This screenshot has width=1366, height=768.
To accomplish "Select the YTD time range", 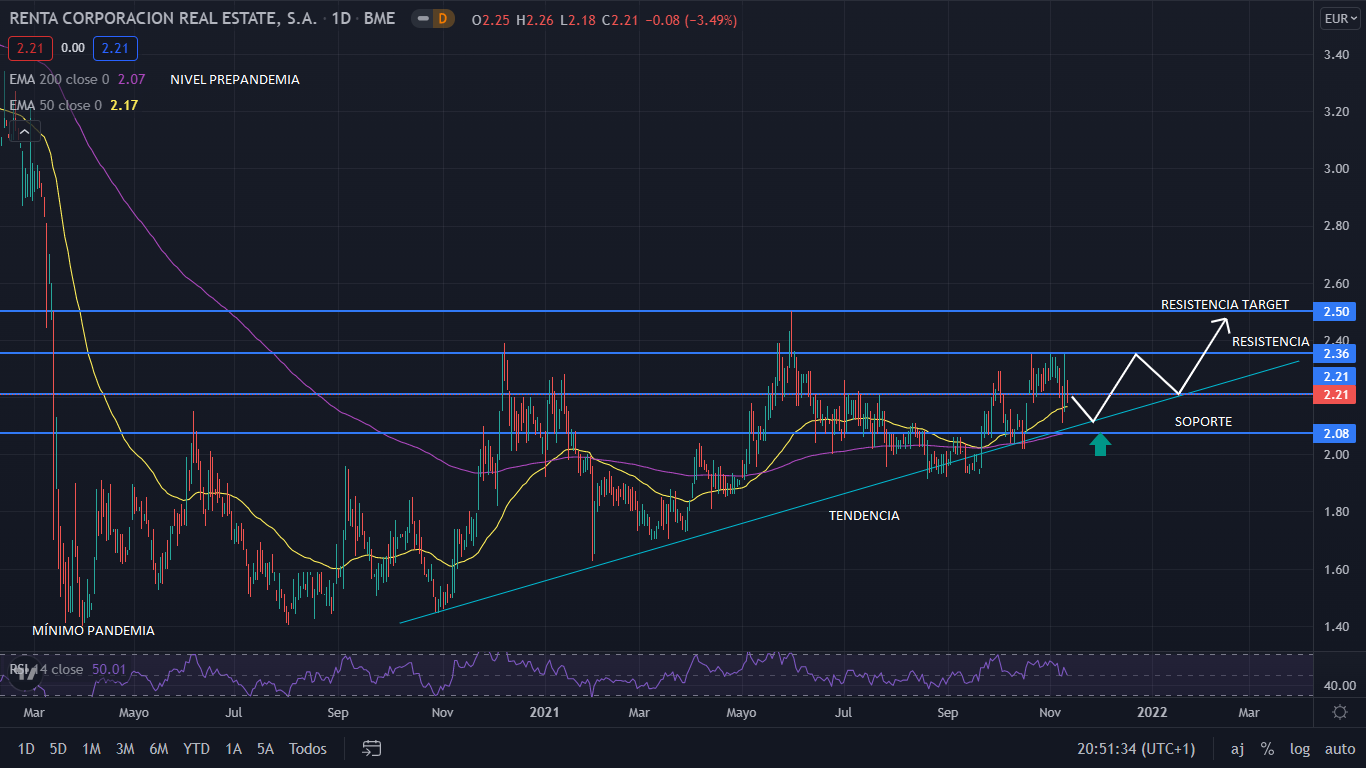I will click(196, 748).
